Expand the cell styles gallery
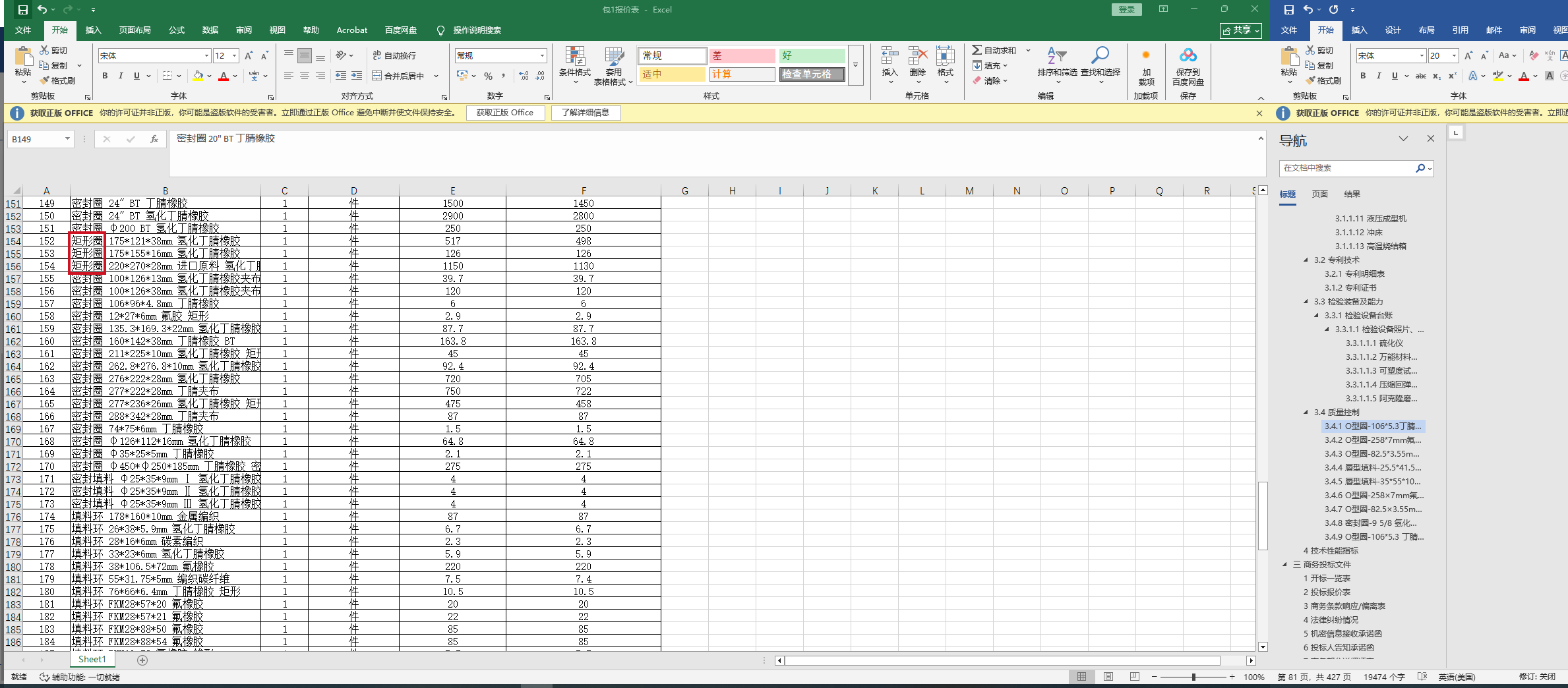 click(x=855, y=65)
